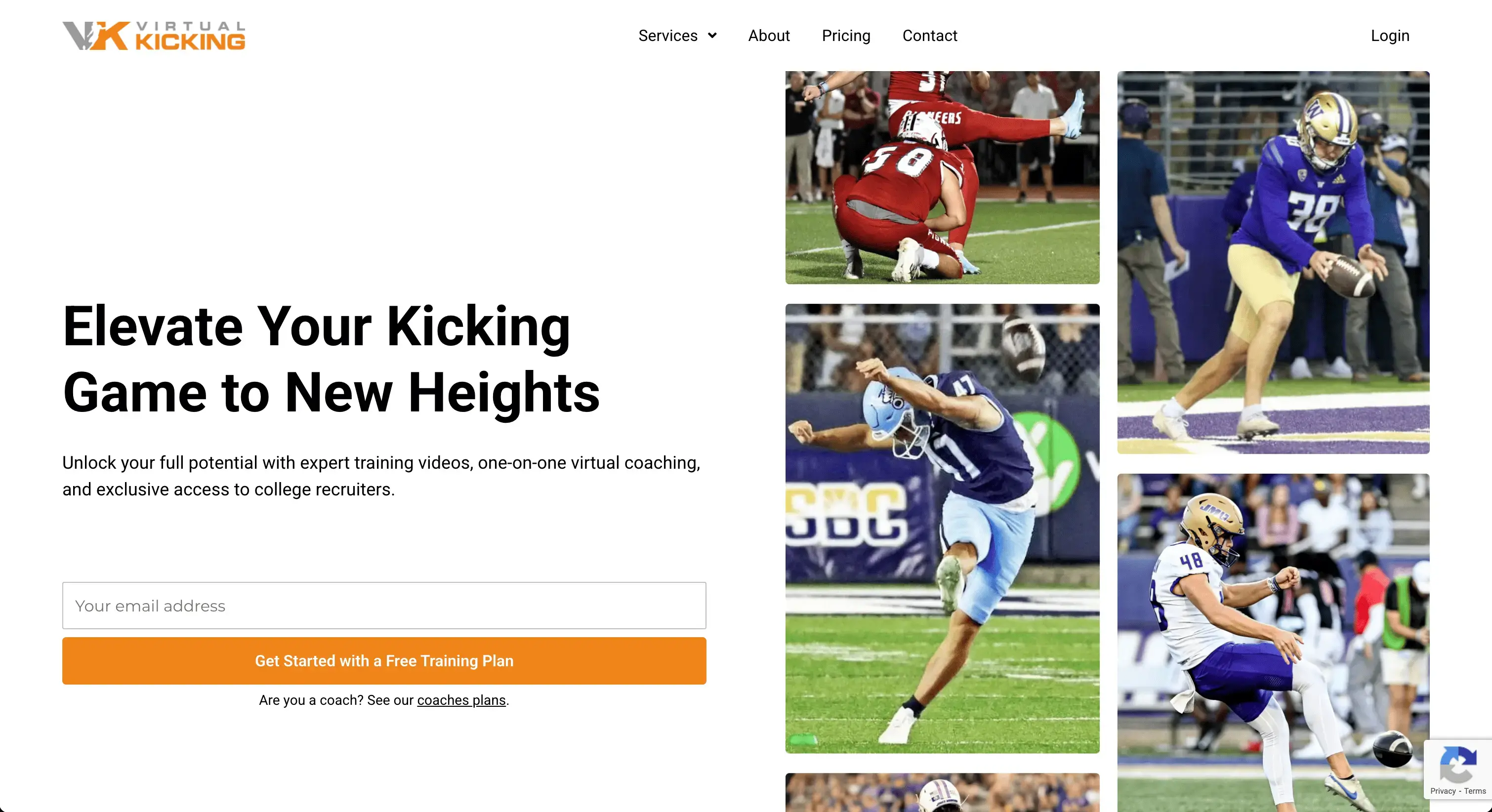The width and height of the screenshot is (1492, 812).
Task: Expand the Services dropdown chevron
Action: [x=712, y=36]
